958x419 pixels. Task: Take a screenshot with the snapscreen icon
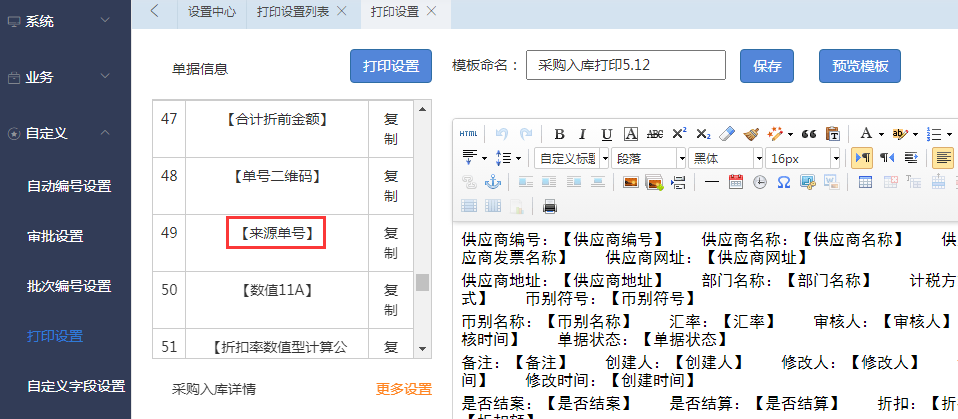pos(808,182)
